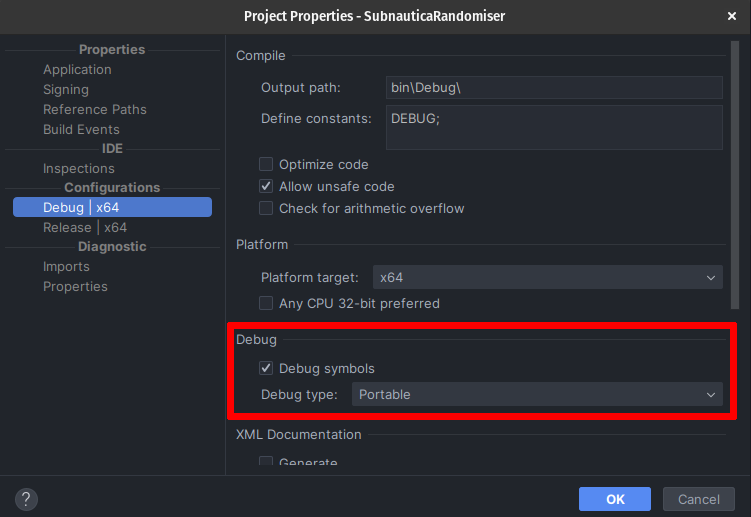751x517 pixels.
Task: Select the Debug | x64 configuration
Action: pos(113,207)
